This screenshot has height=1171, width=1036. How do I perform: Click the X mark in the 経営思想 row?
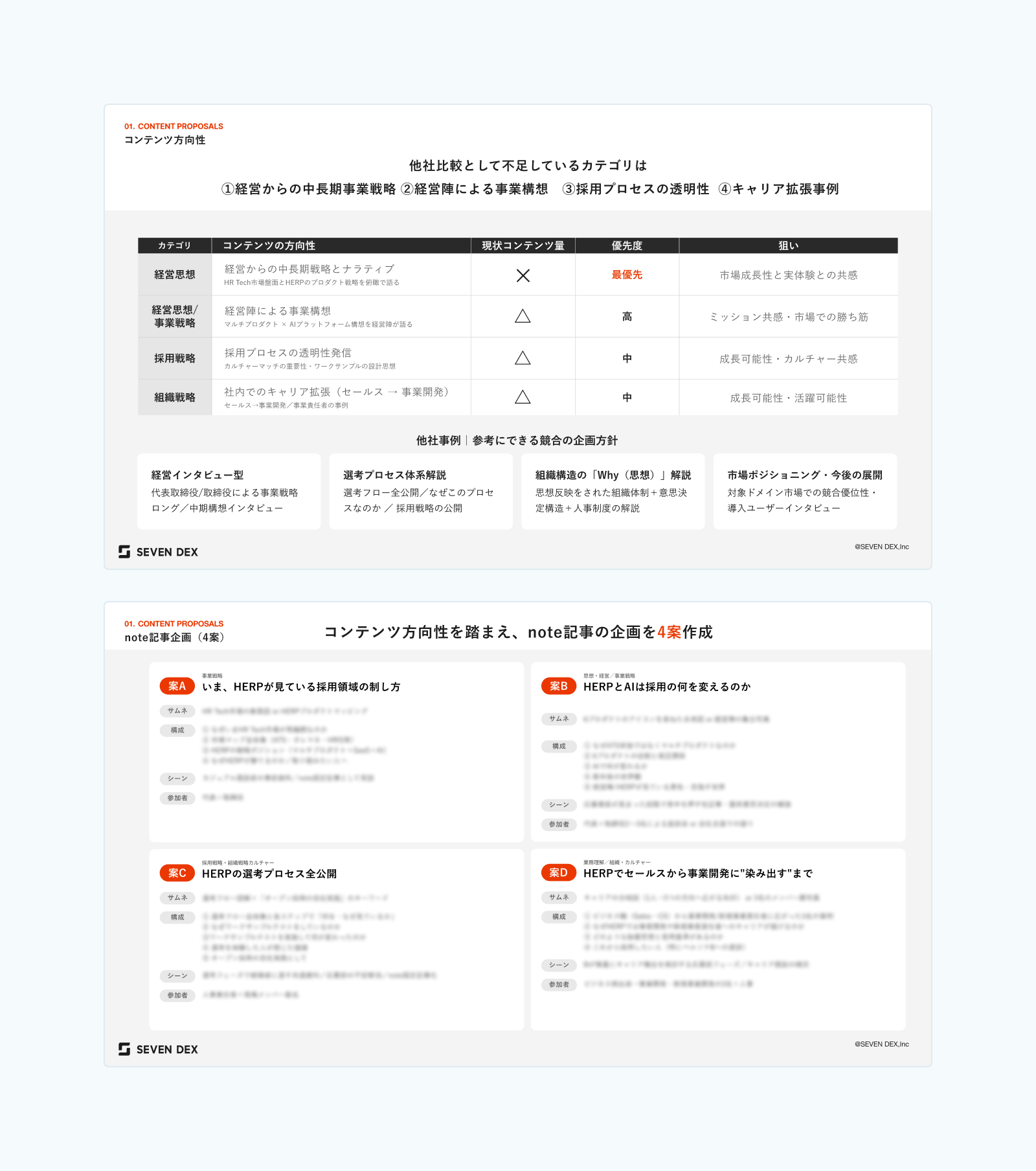click(523, 275)
